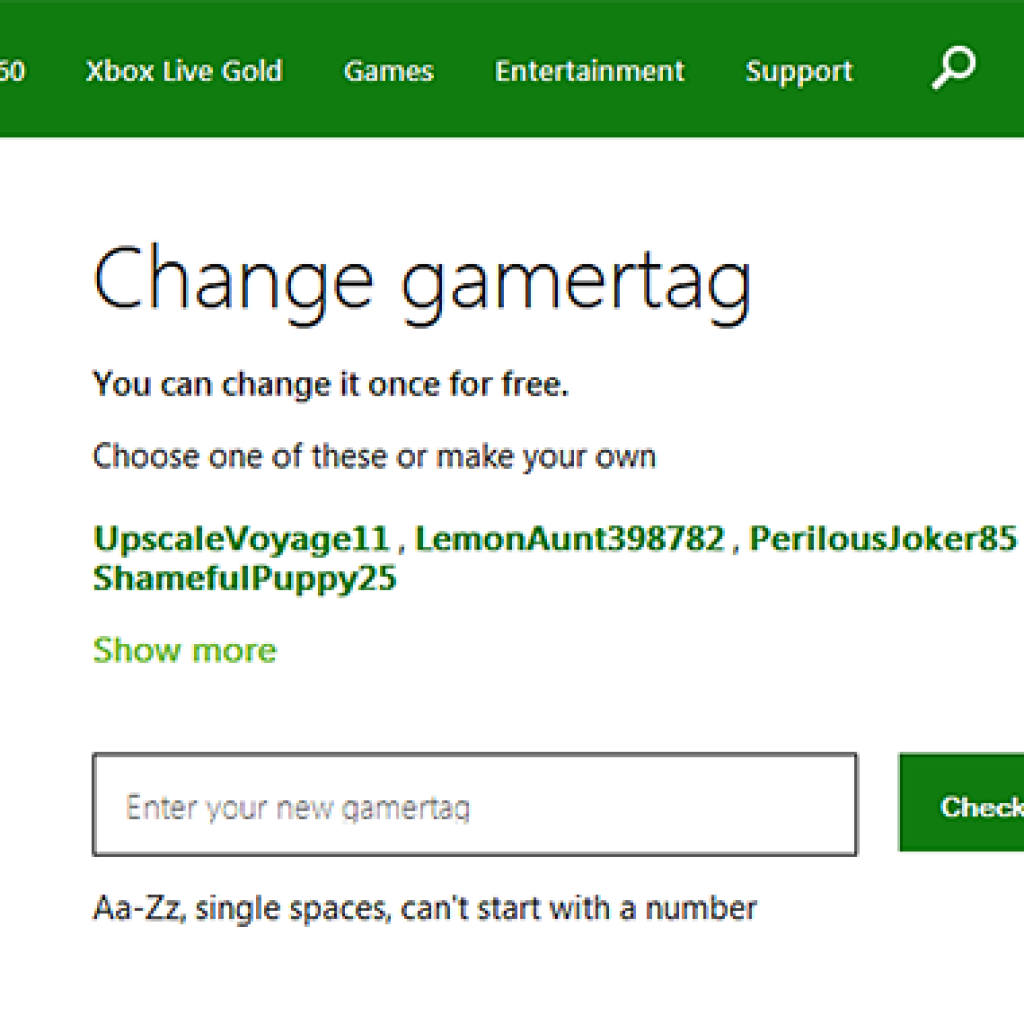Choose ShamefulPuppy25 as gamertag

pos(244,578)
